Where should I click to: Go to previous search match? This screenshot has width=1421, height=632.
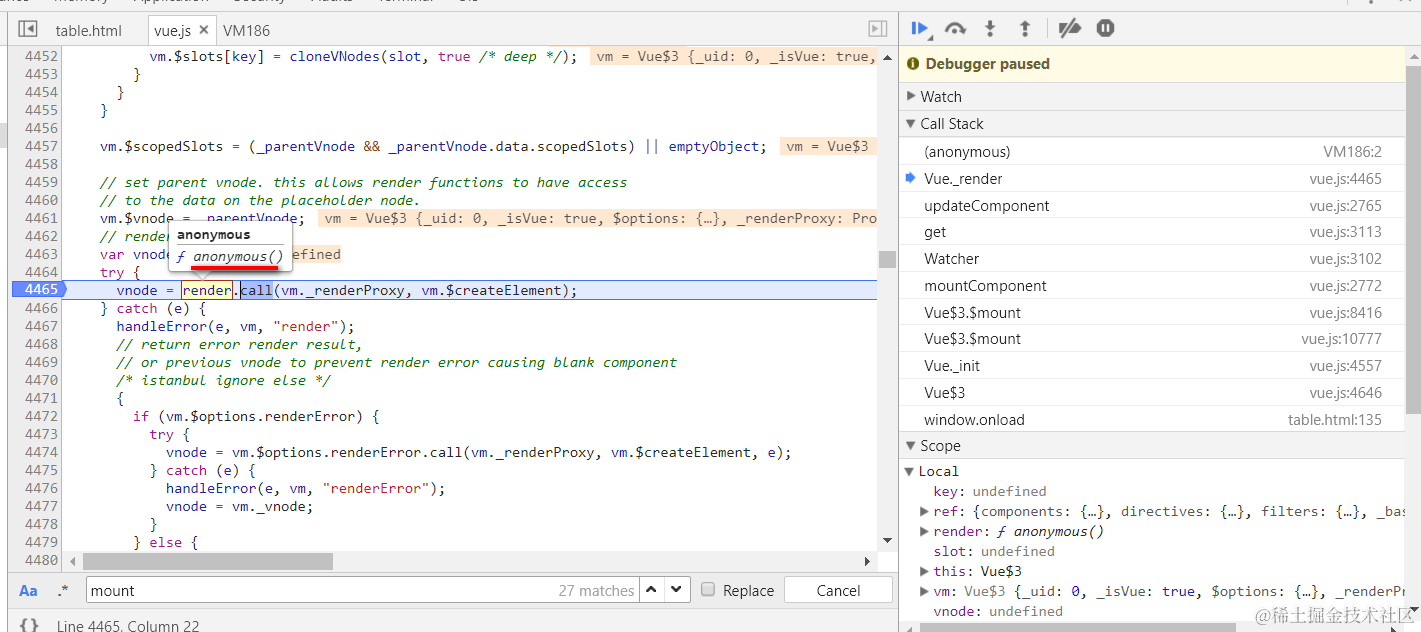(x=652, y=590)
